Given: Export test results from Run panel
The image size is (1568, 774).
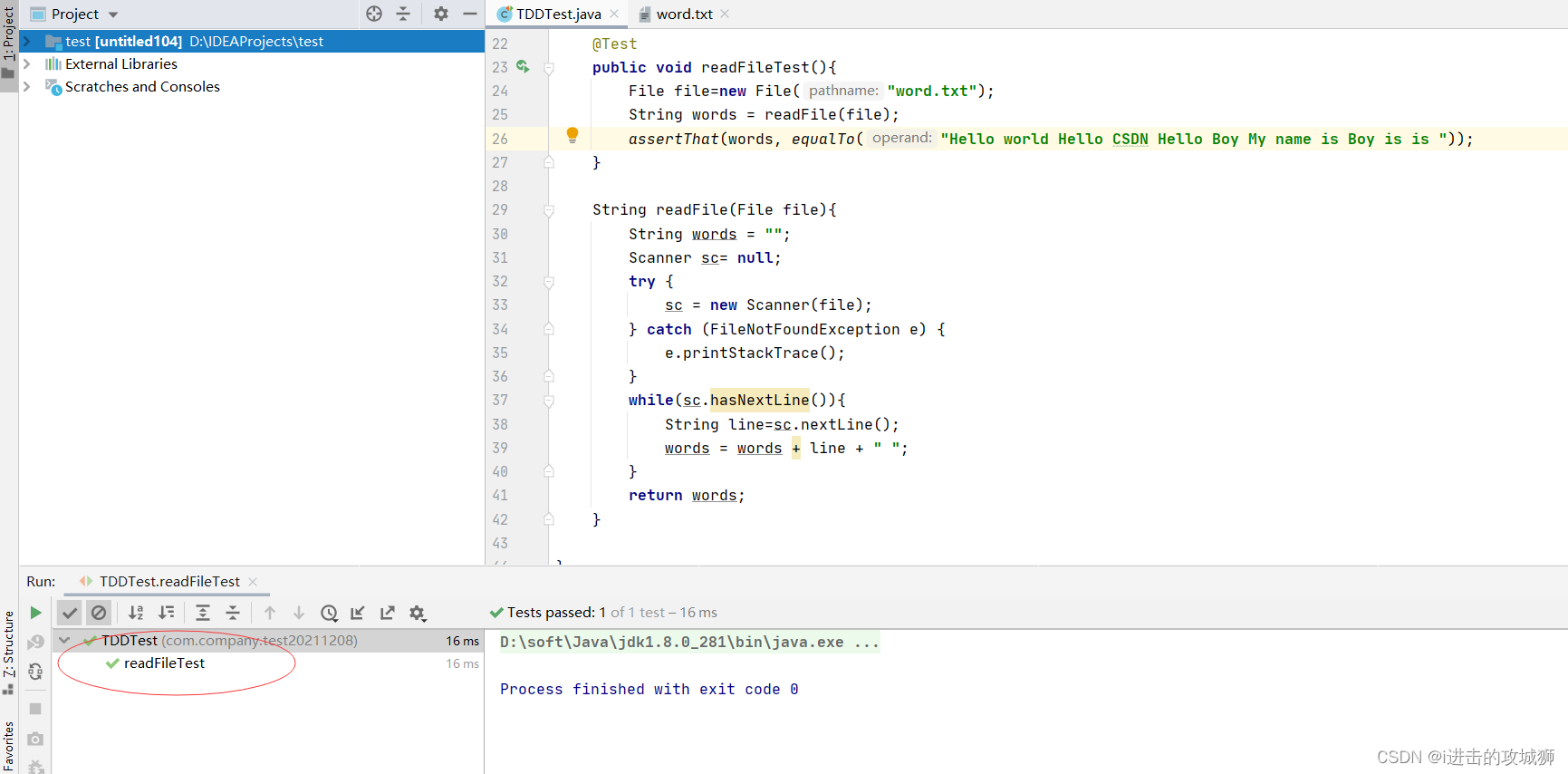Looking at the screenshot, I should [388, 613].
